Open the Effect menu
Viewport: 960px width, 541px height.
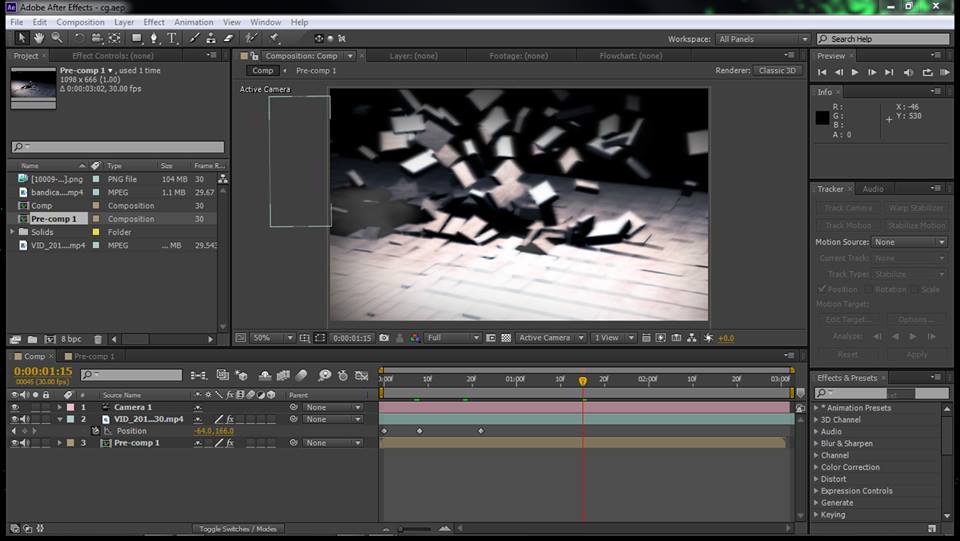click(154, 22)
